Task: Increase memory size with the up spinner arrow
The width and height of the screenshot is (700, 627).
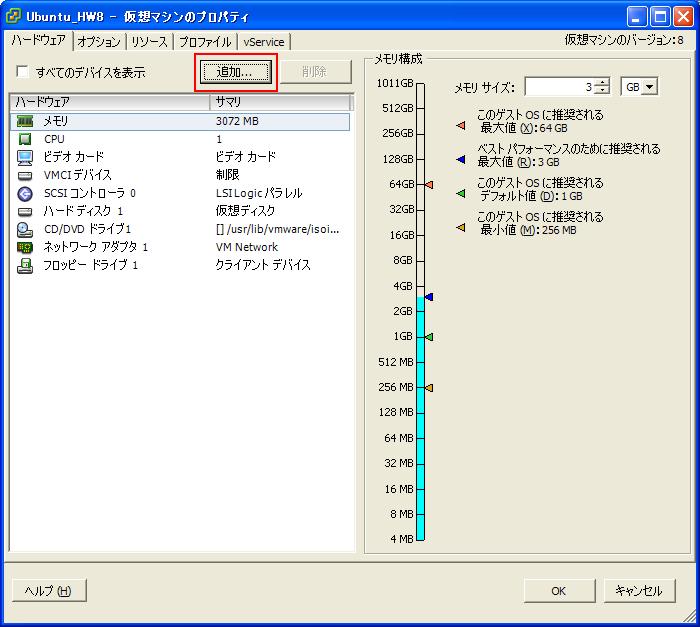Action: (603, 83)
